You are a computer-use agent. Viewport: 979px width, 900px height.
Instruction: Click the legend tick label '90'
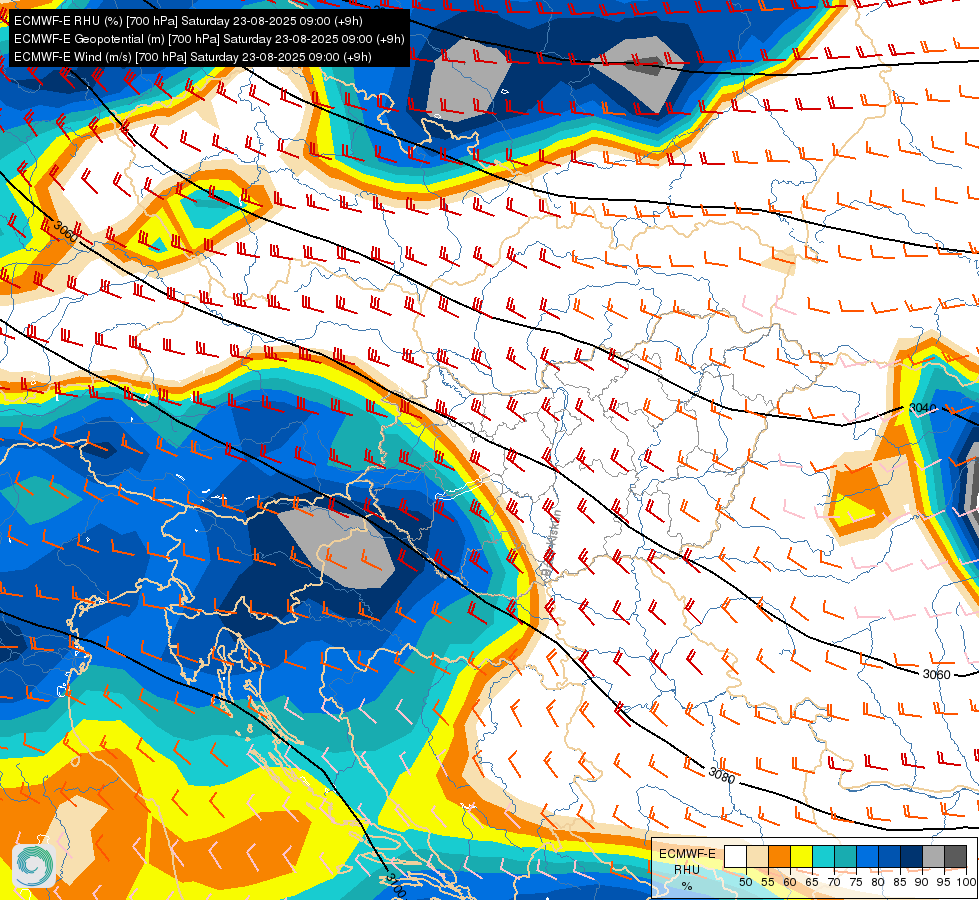(x=922, y=882)
